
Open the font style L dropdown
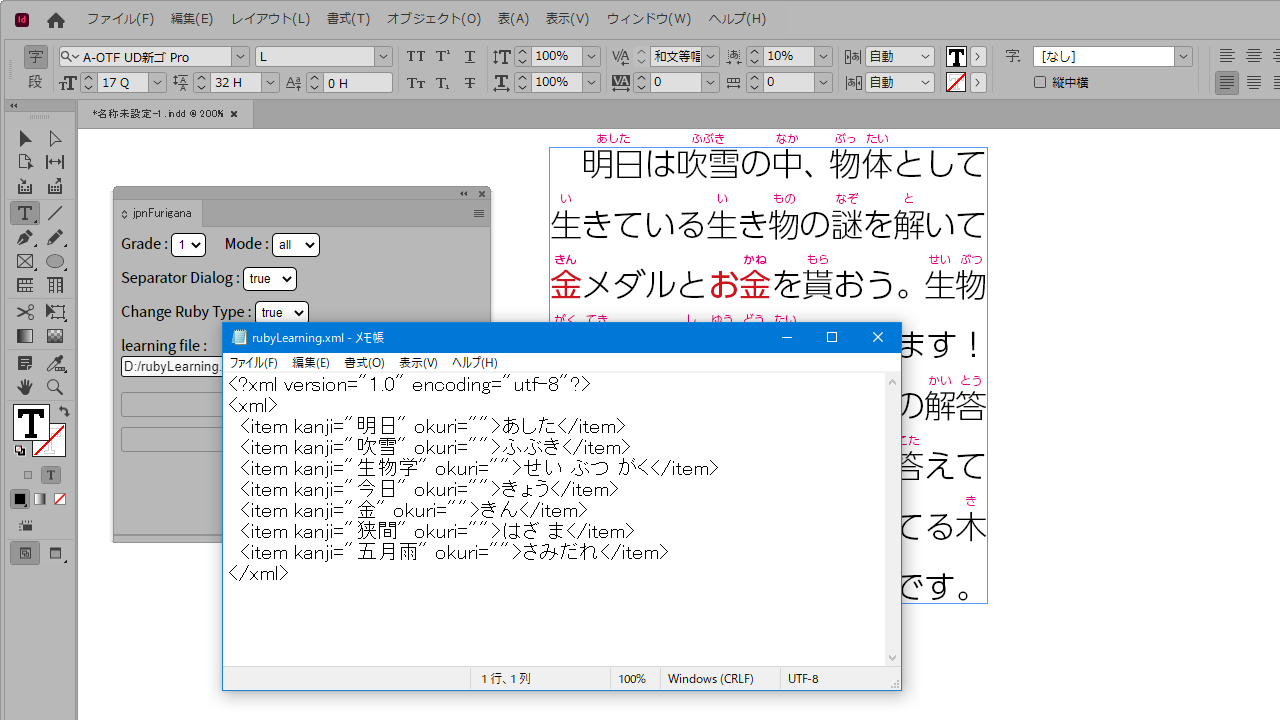pos(383,57)
